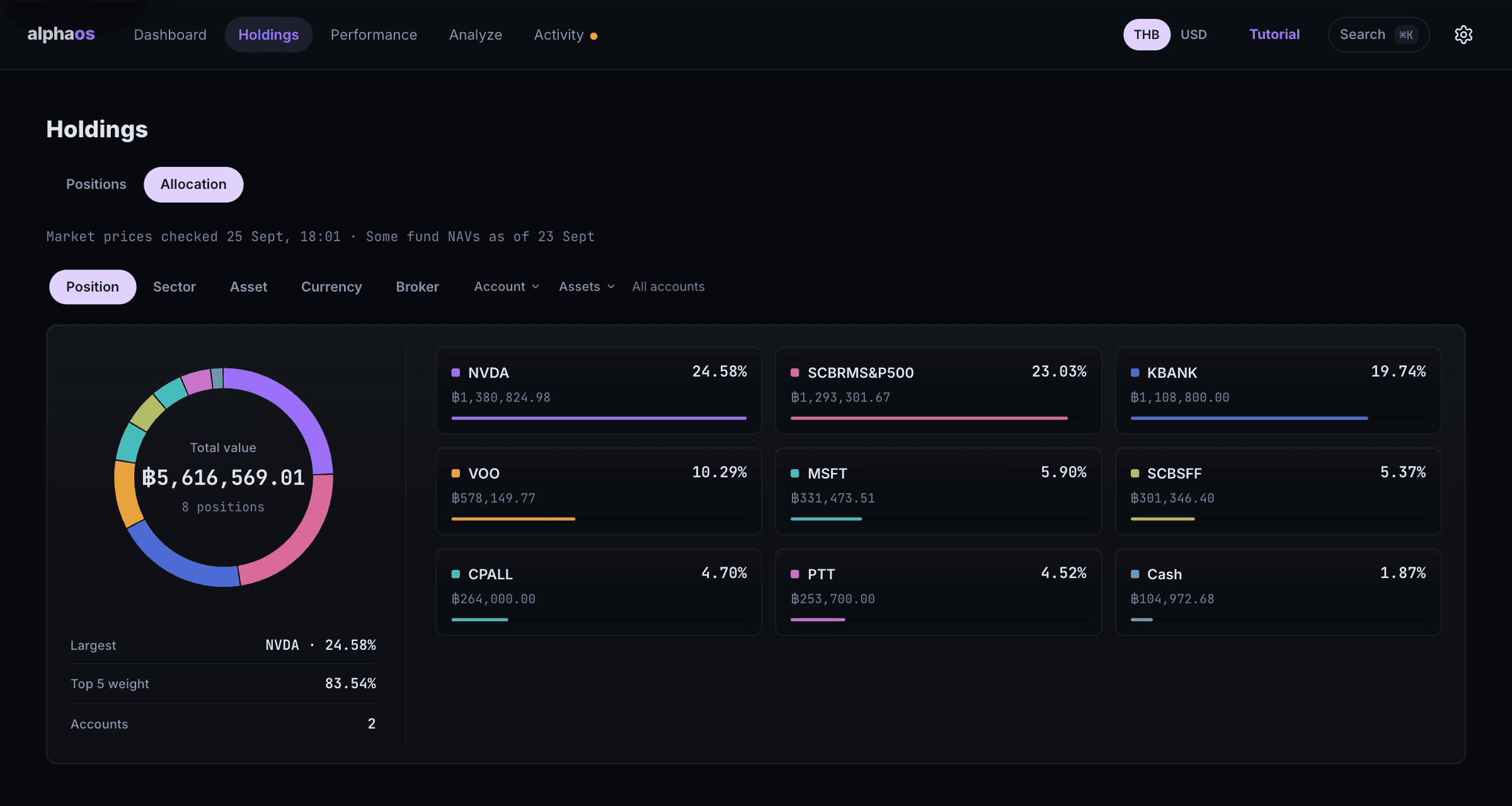This screenshot has height=806, width=1512.
Task: Click the orange Activity notification dot
Action: tap(593, 36)
